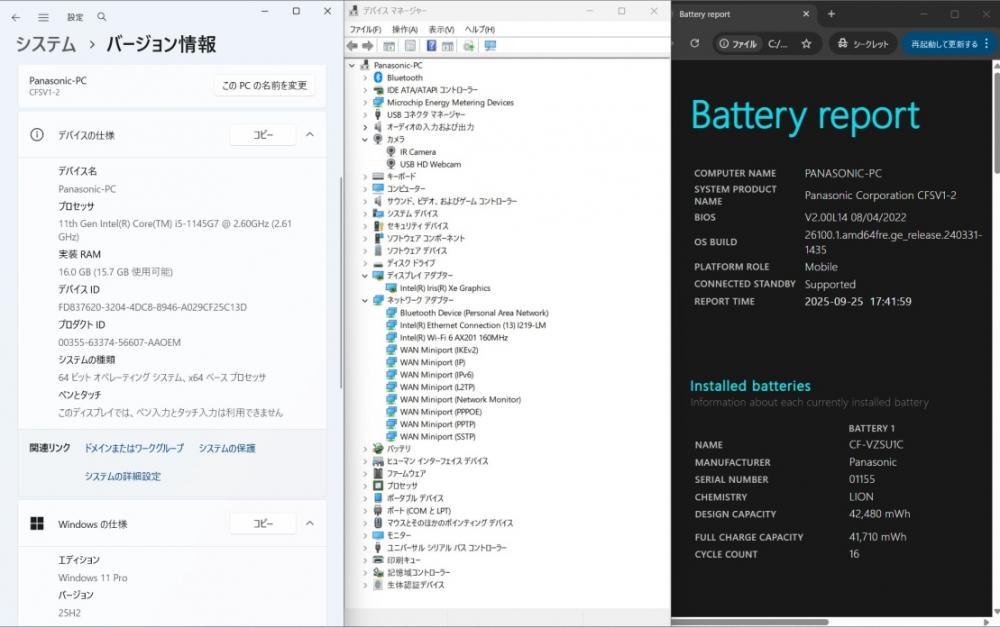
Task: Go back using Settings back arrow
Action: tap(15, 17)
